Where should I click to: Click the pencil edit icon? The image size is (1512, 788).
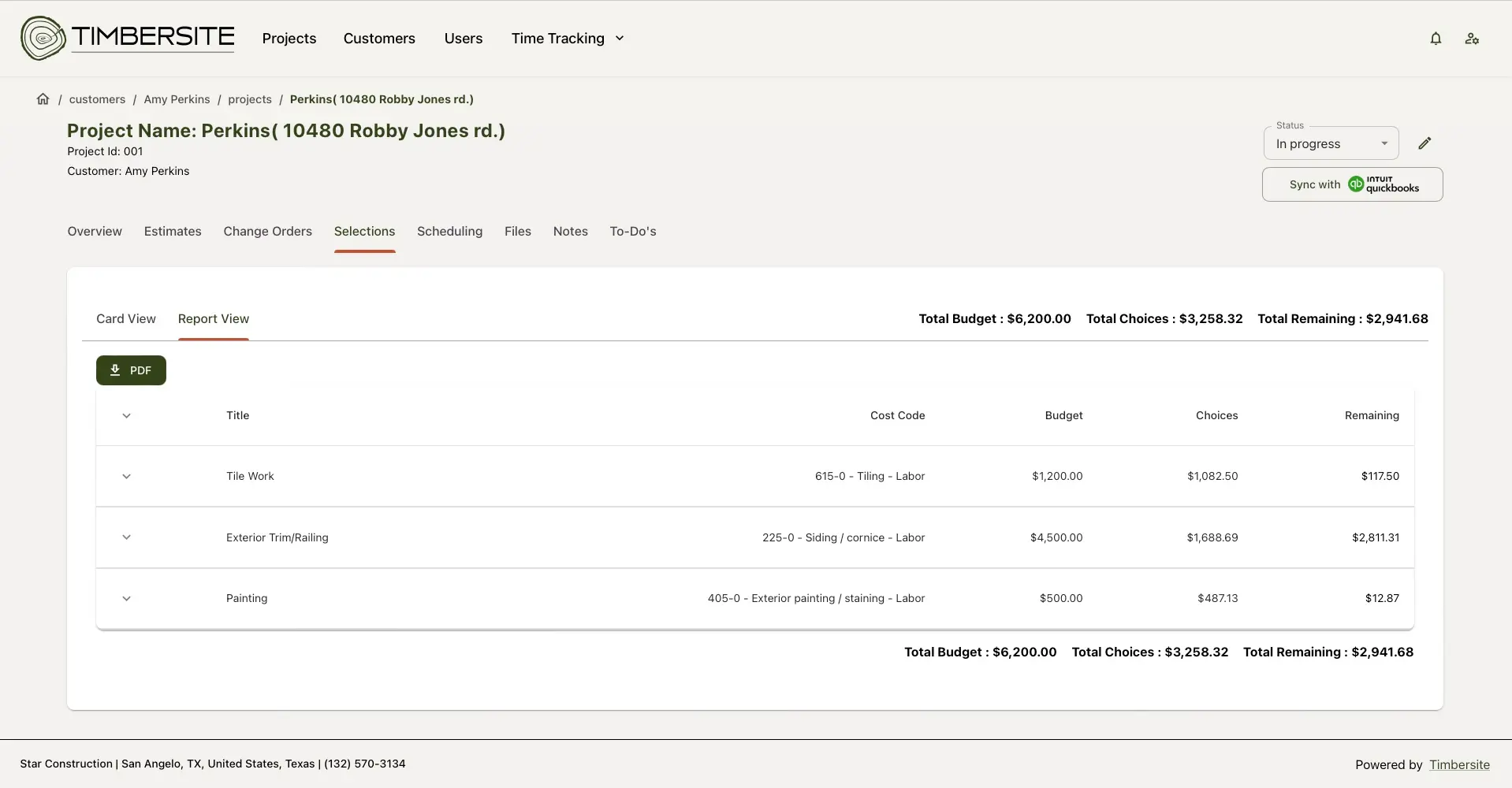tap(1424, 143)
